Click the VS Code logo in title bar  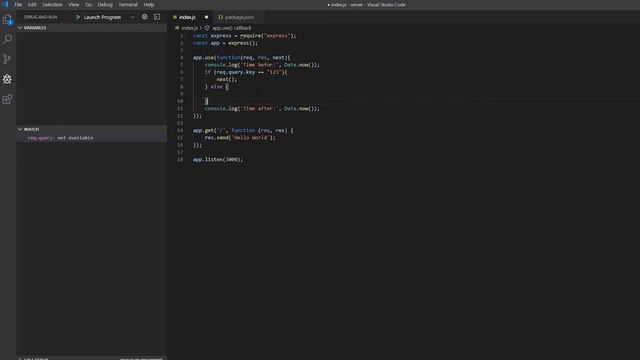(x=5, y=4)
